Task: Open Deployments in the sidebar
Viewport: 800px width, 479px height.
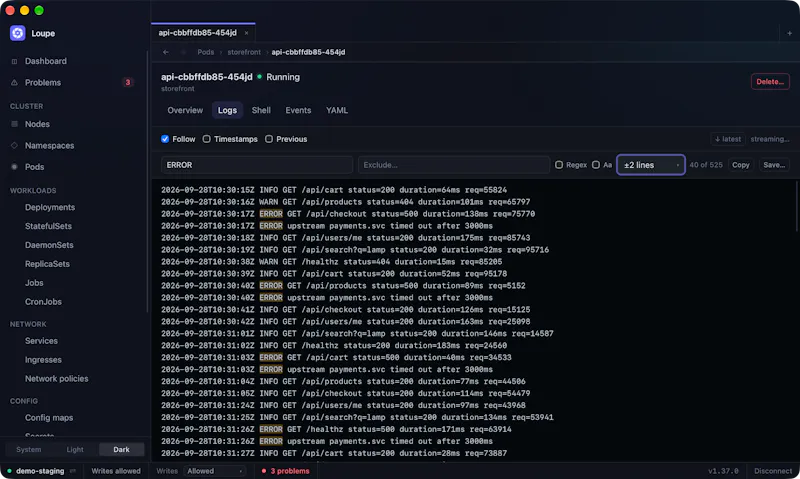Action: tap(50, 207)
